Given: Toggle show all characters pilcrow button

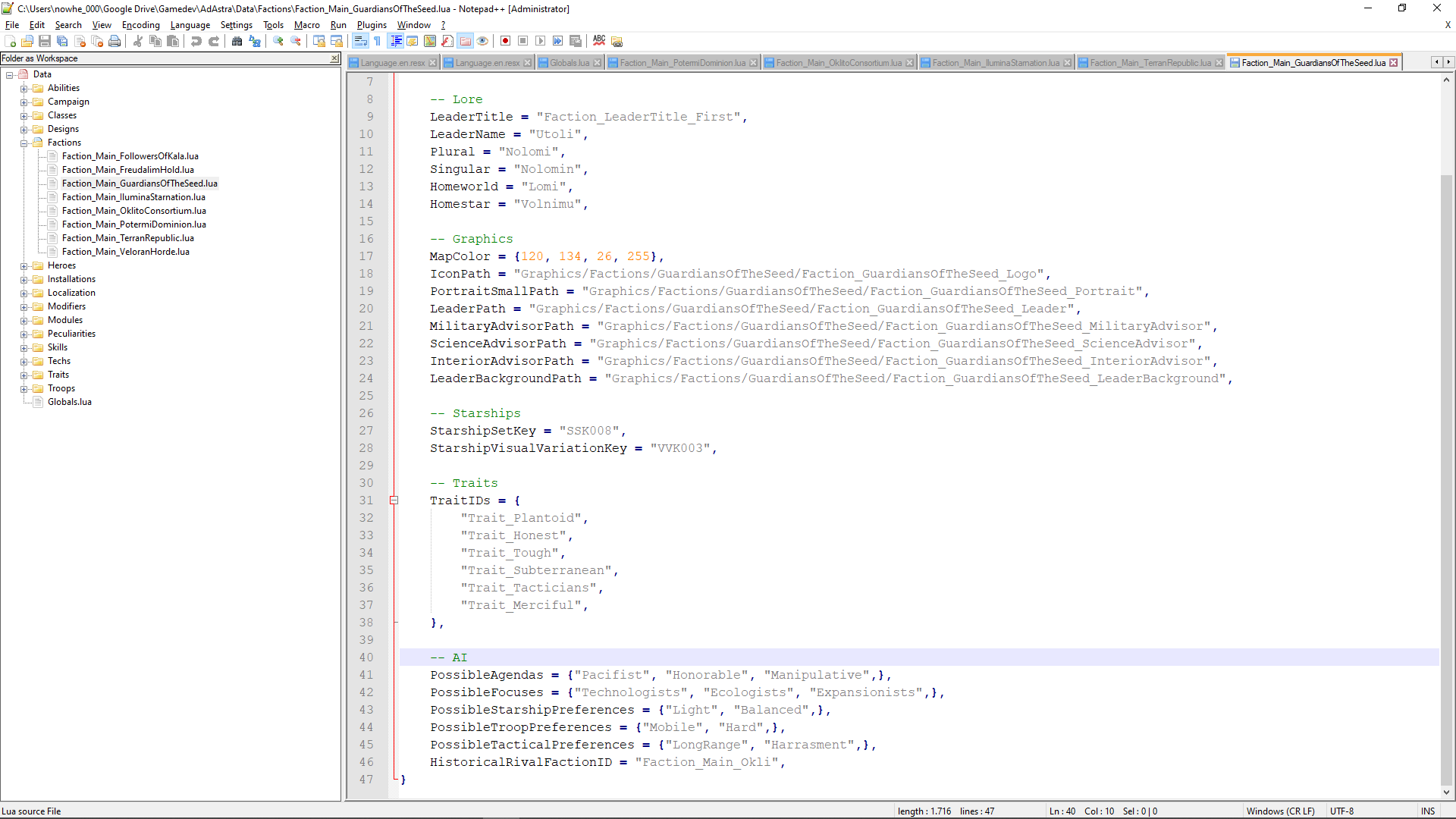Looking at the screenshot, I should (x=378, y=41).
